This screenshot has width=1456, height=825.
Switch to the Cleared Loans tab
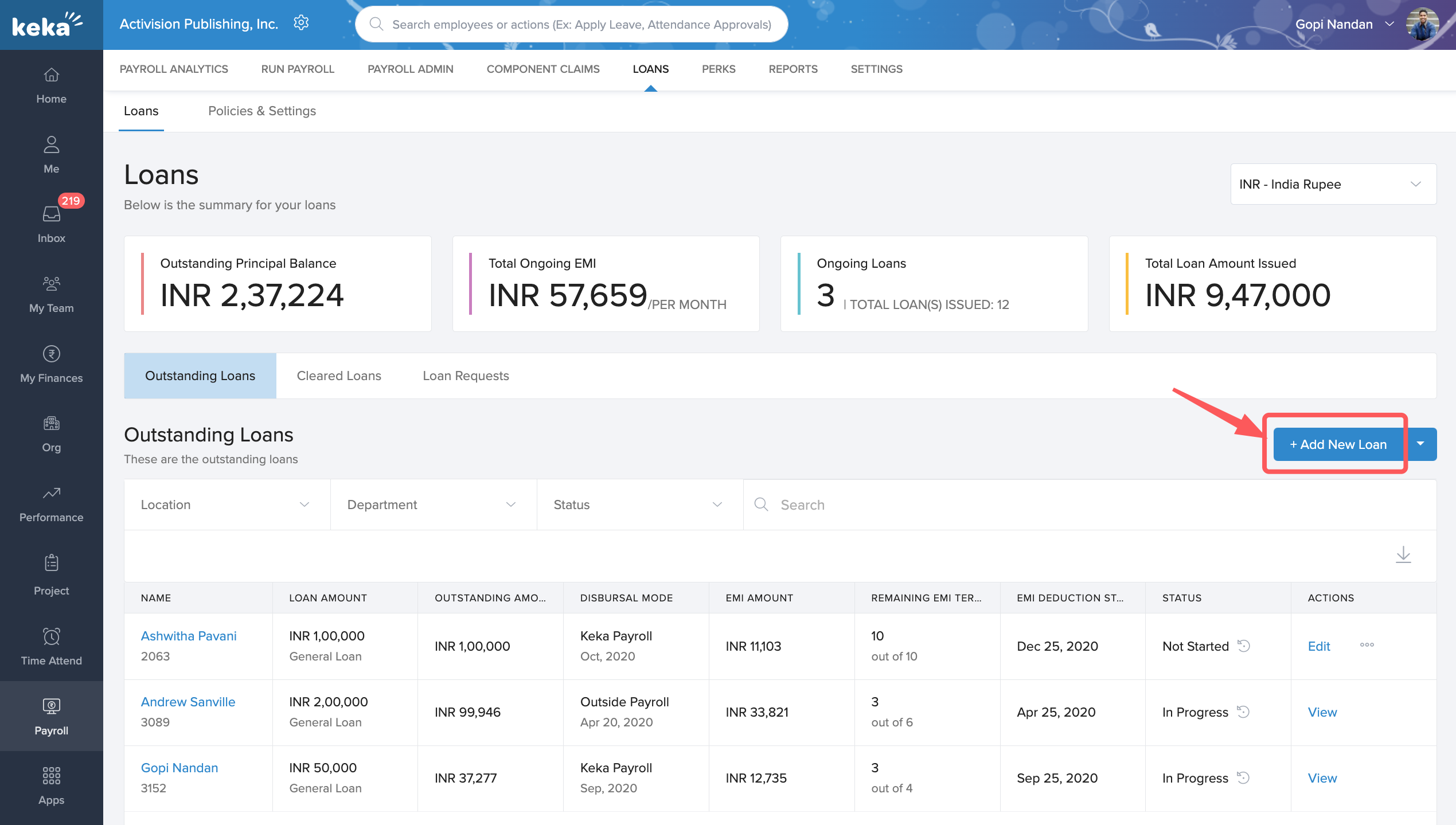[x=338, y=376]
